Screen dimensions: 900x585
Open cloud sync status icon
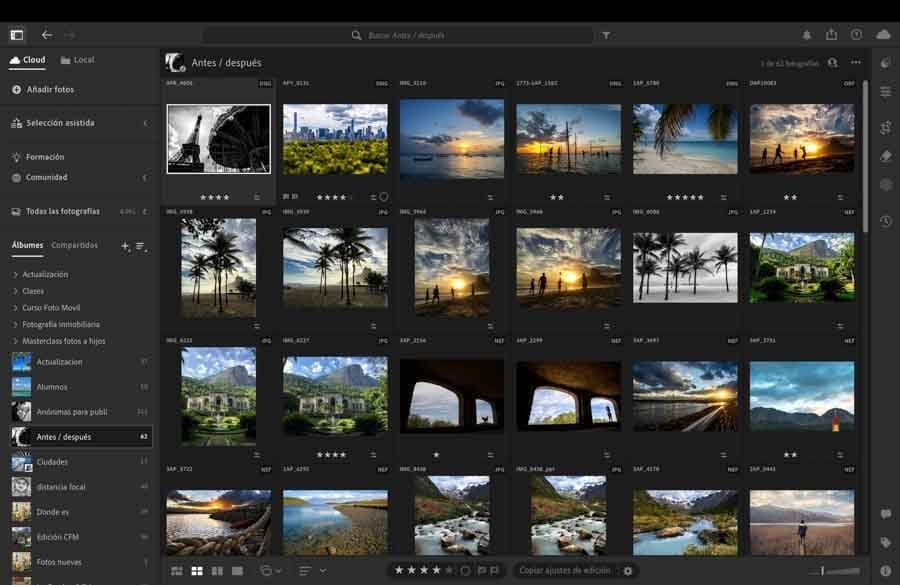pos(883,34)
